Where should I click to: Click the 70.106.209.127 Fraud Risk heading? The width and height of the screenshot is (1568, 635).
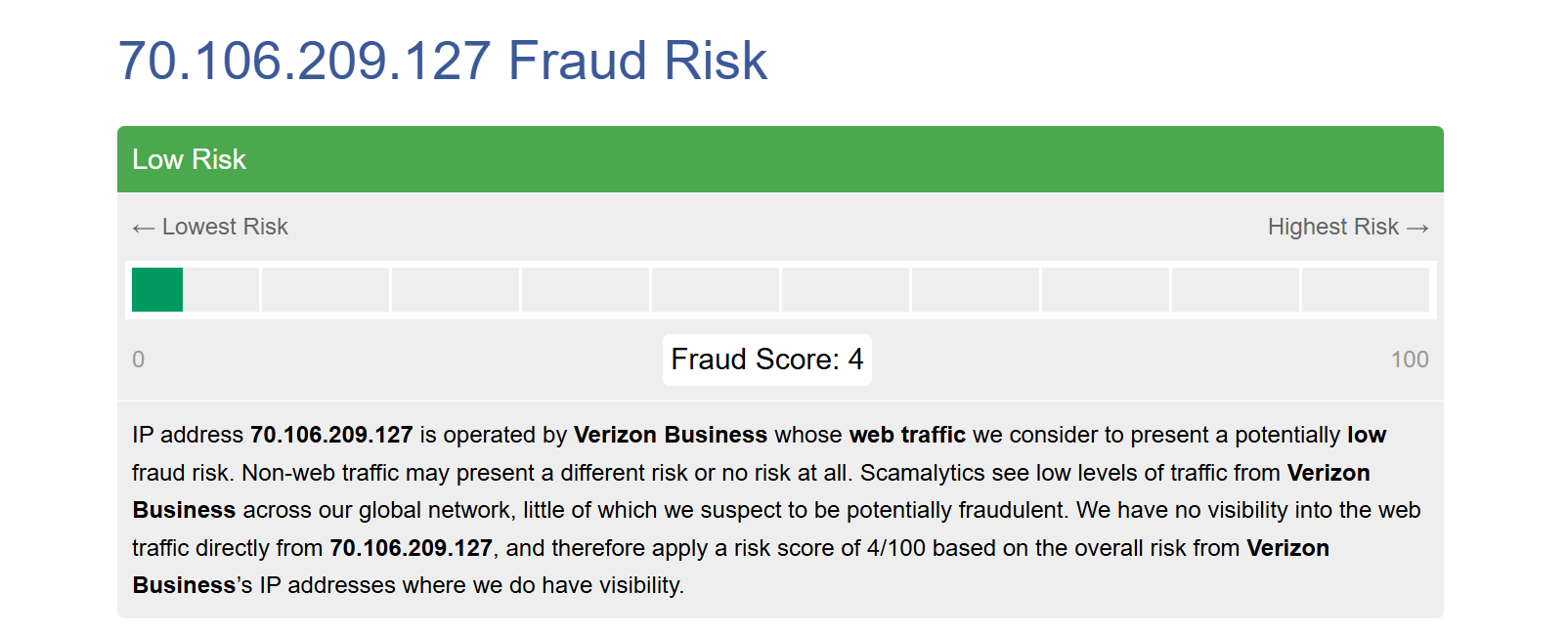(x=442, y=61)
